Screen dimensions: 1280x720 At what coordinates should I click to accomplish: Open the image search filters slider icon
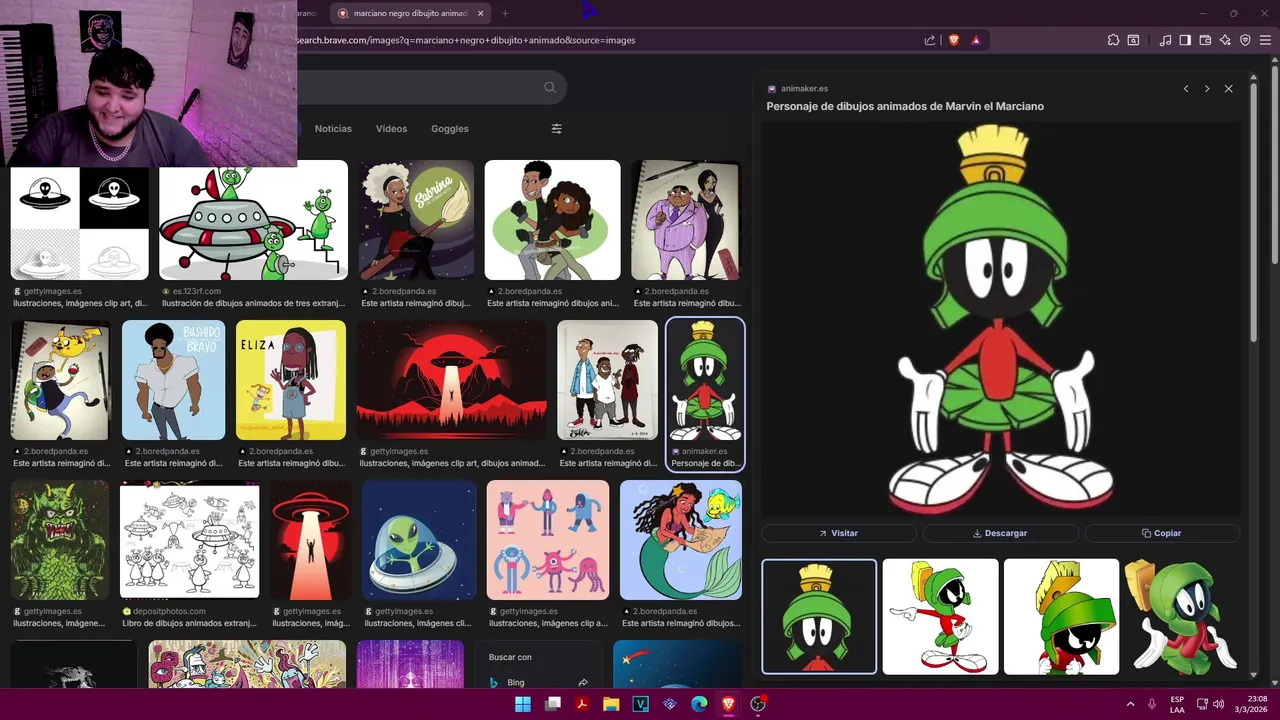(557, 128)
